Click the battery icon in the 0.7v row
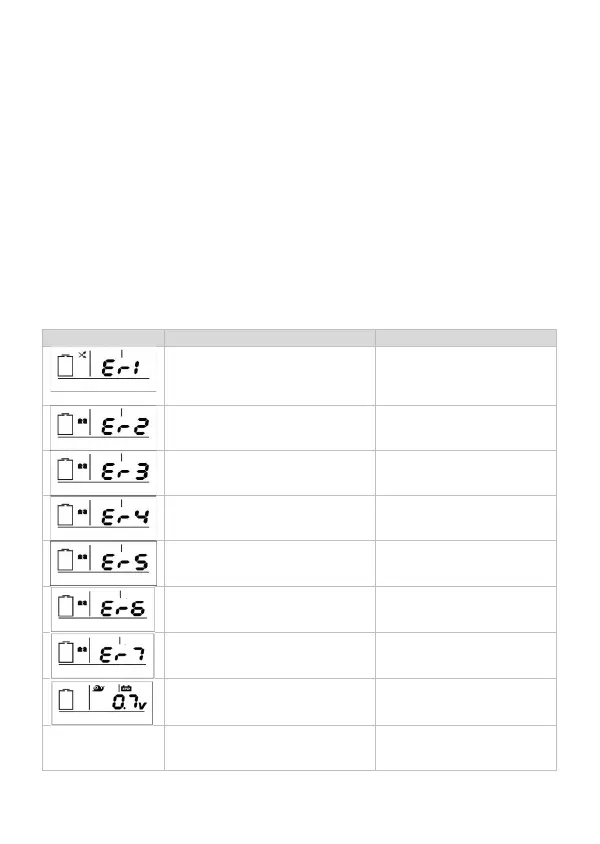Viewport: 600px width, 844px height. click(x=66, y=701)
